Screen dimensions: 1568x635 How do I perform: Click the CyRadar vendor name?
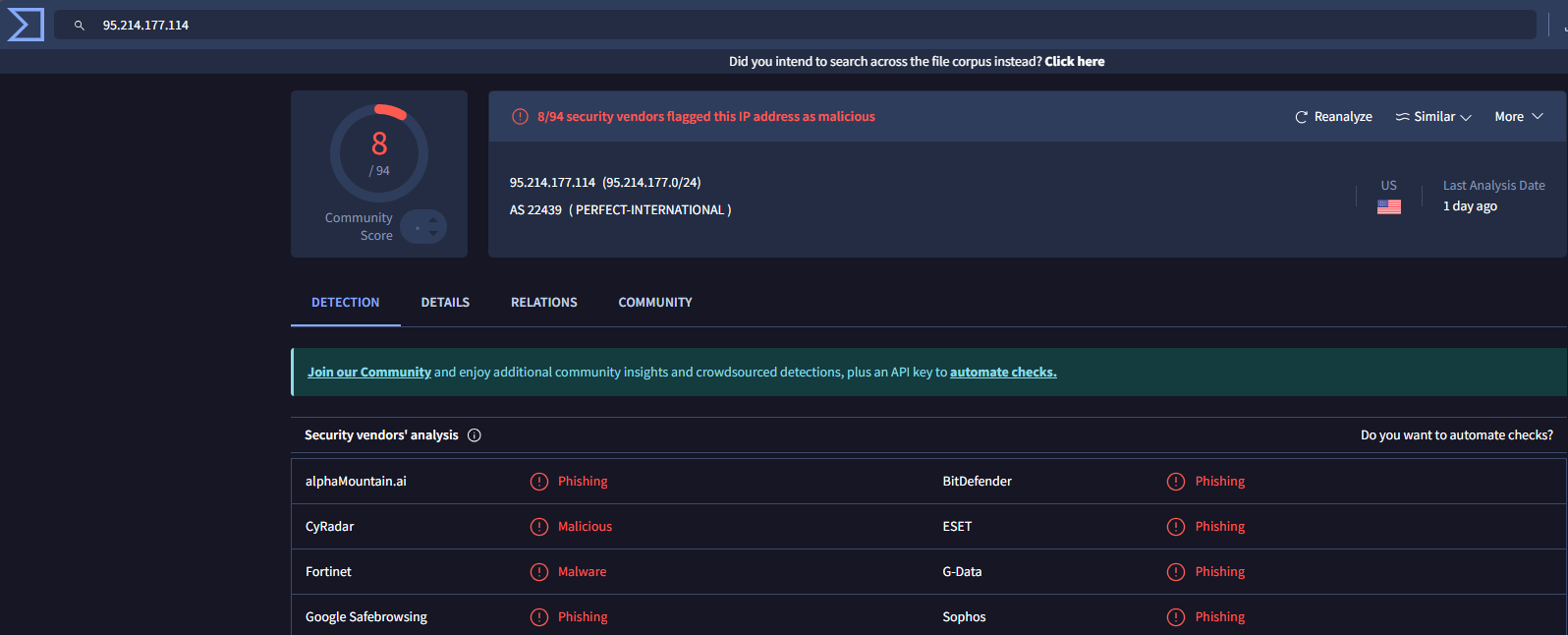click(x=330, y=527)
